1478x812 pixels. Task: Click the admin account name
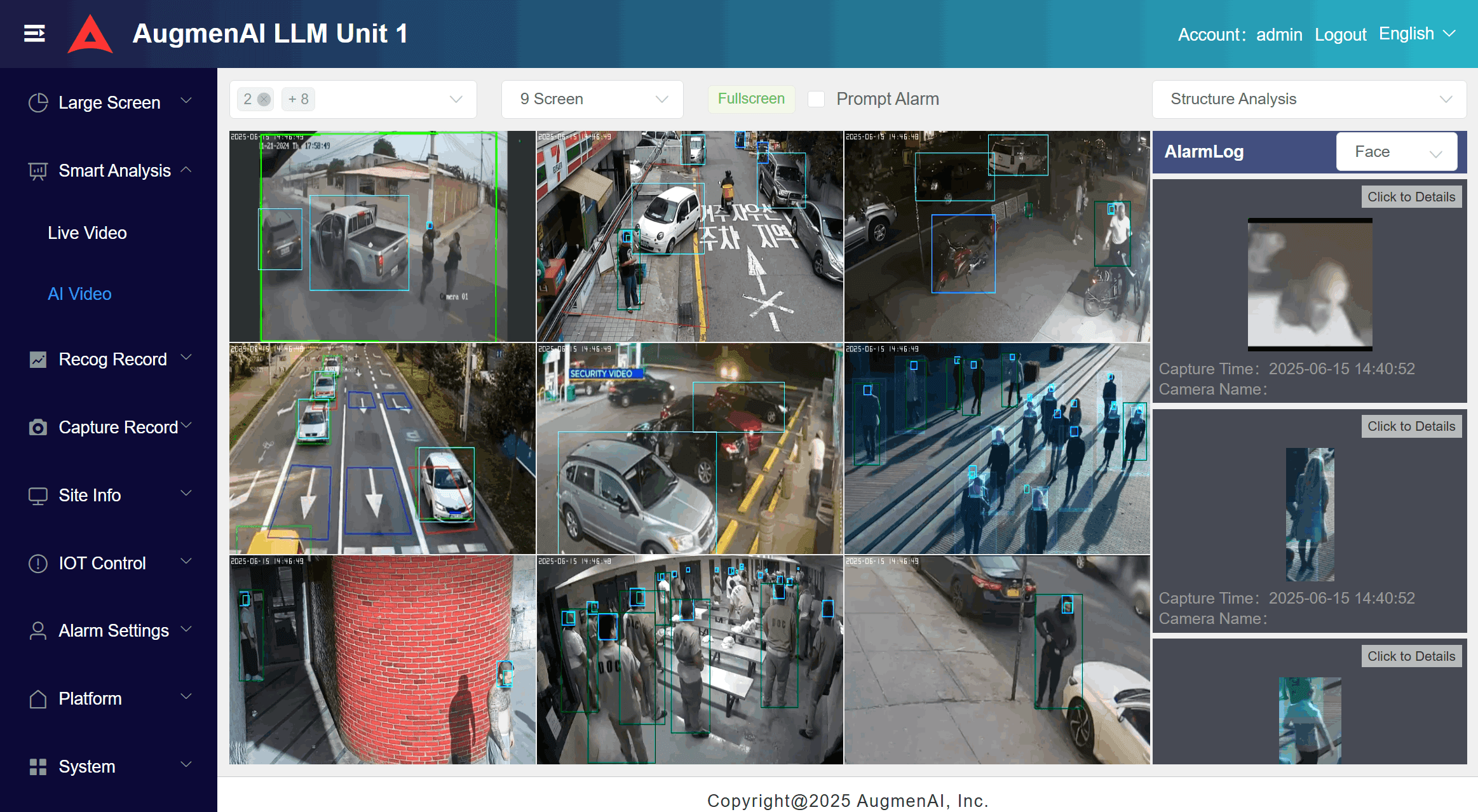coord(1279,34)
